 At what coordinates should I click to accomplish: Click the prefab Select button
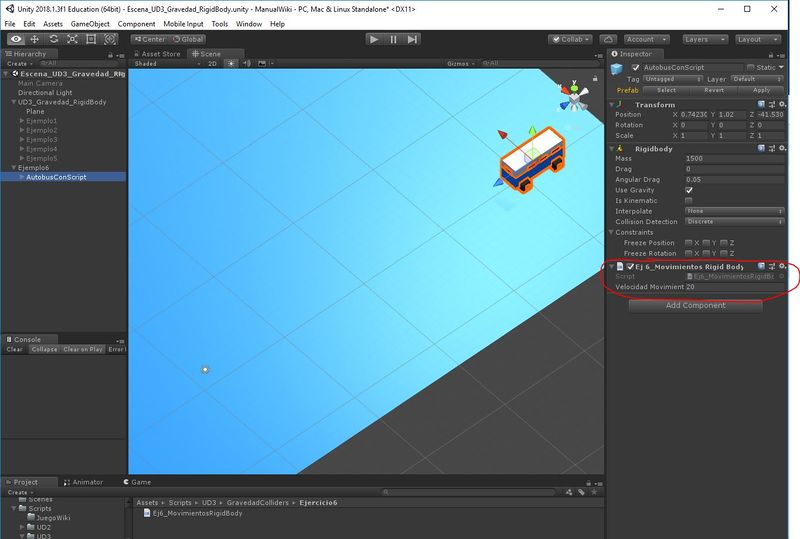(666, 90)
